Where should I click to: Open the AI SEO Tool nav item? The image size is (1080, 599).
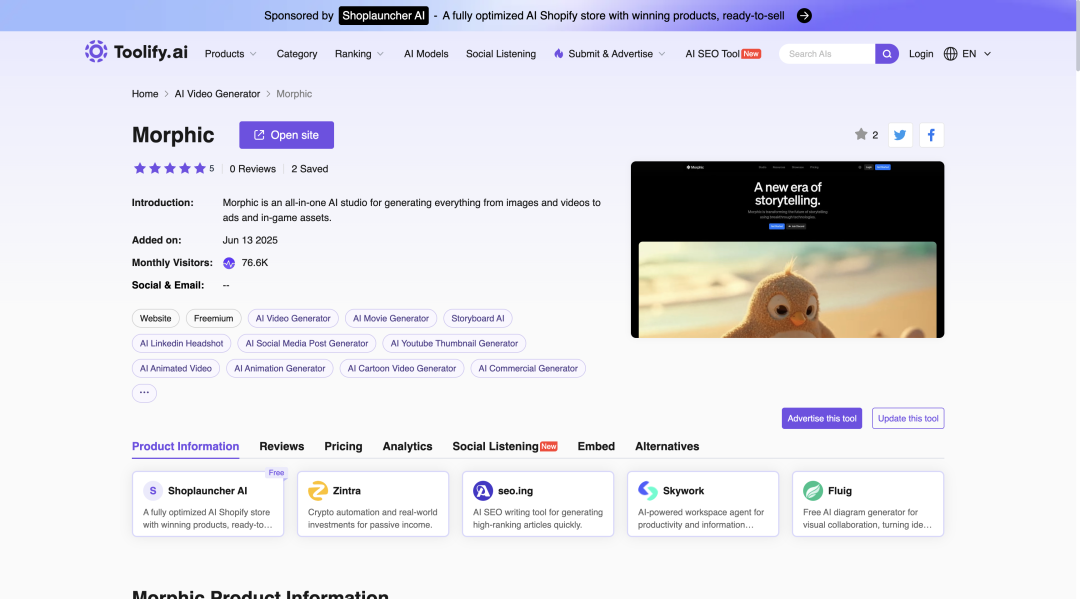723,54
